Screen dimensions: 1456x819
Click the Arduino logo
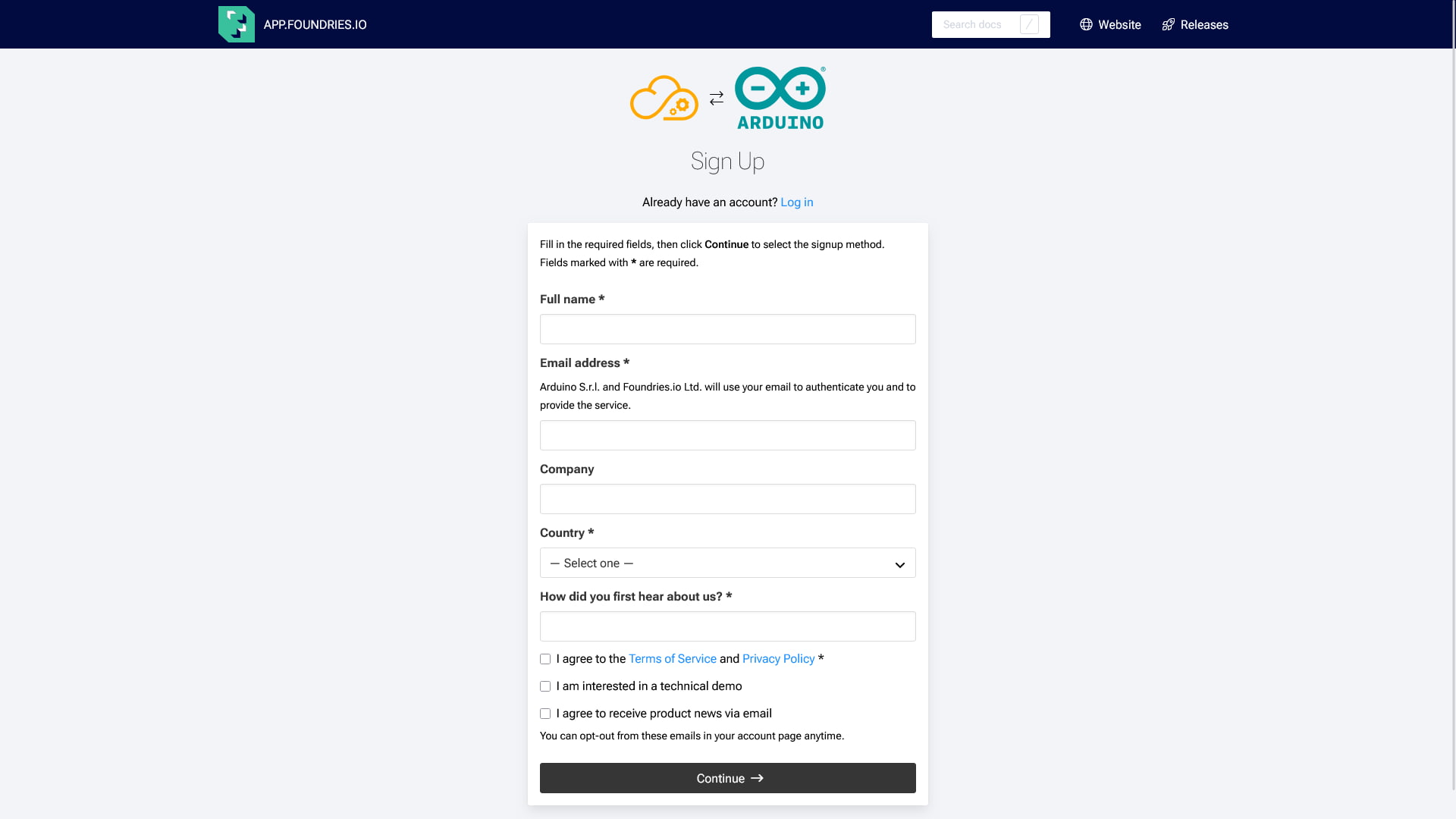coord(780,97)
